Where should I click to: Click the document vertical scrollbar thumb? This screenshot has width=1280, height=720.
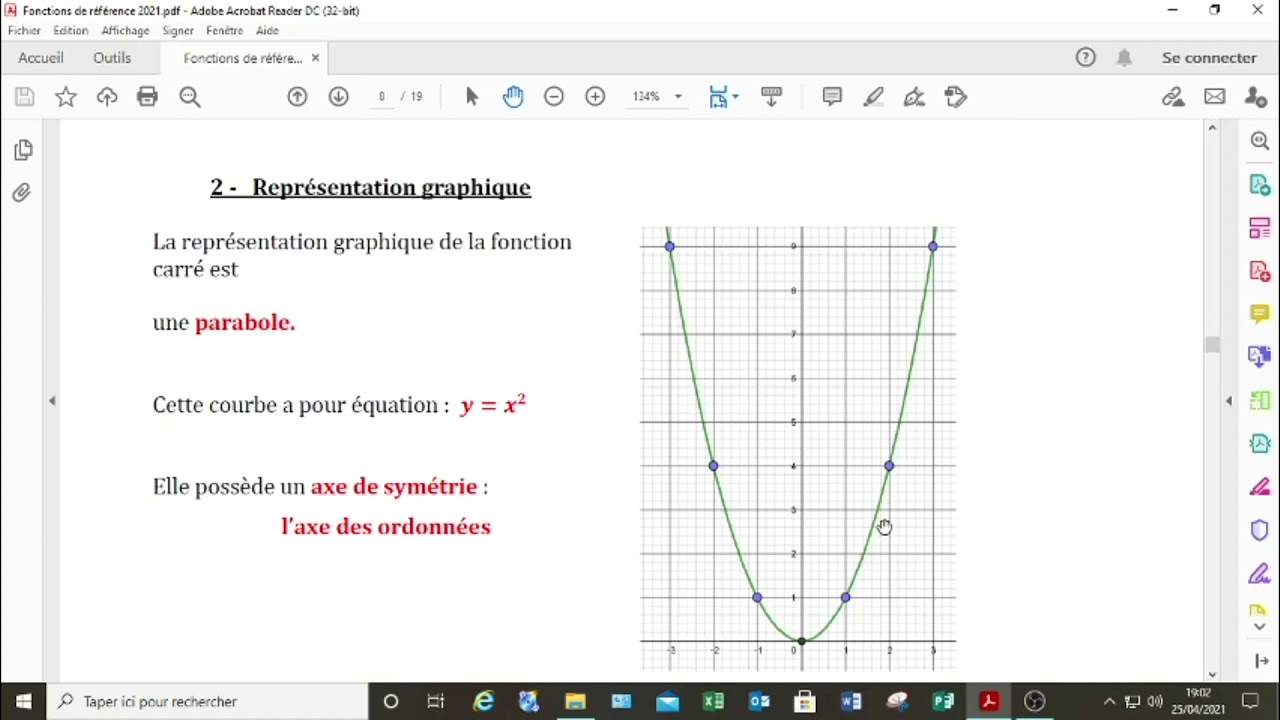click(x=1213, y=345)
